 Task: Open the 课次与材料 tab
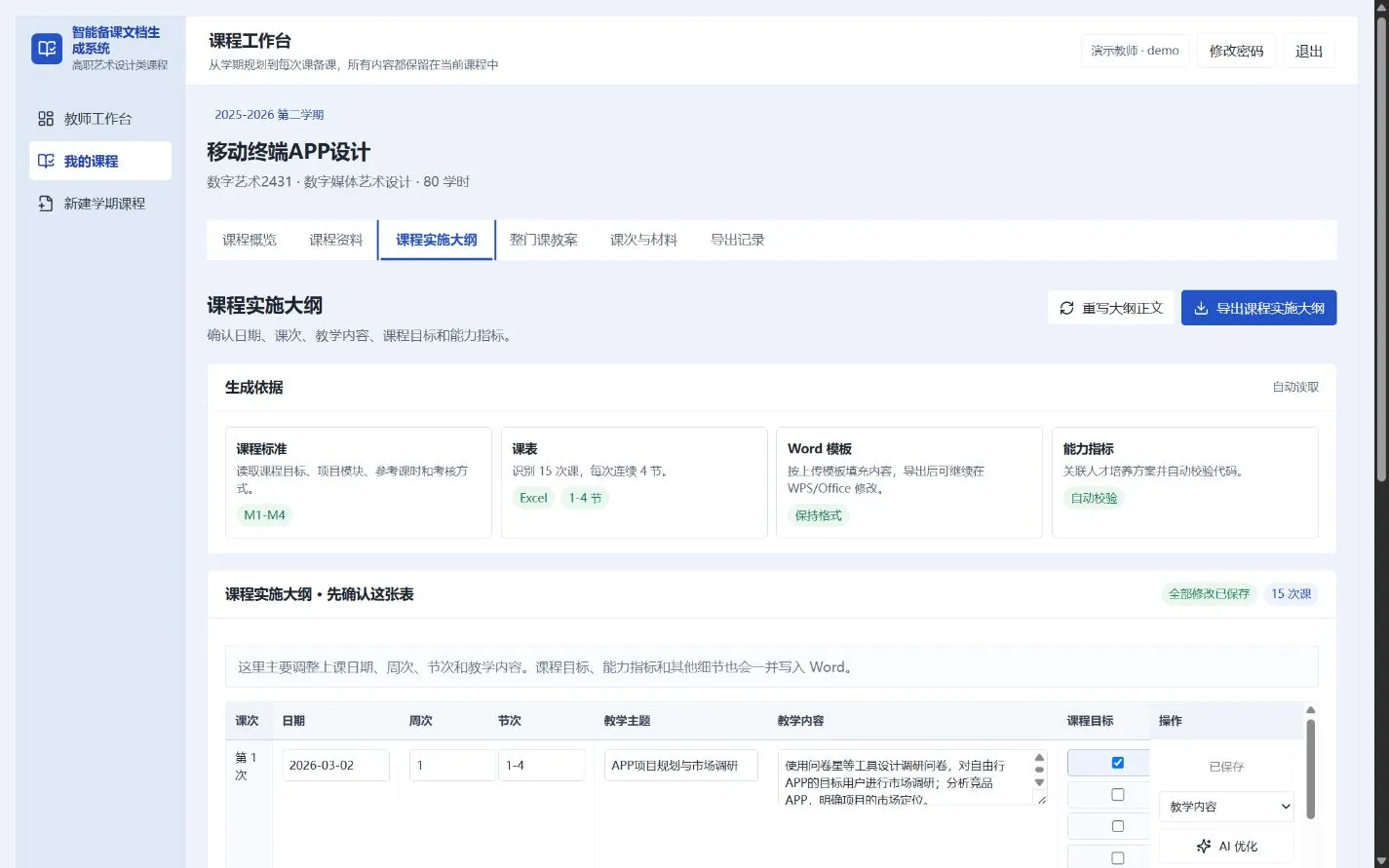(x=643, y=240)
